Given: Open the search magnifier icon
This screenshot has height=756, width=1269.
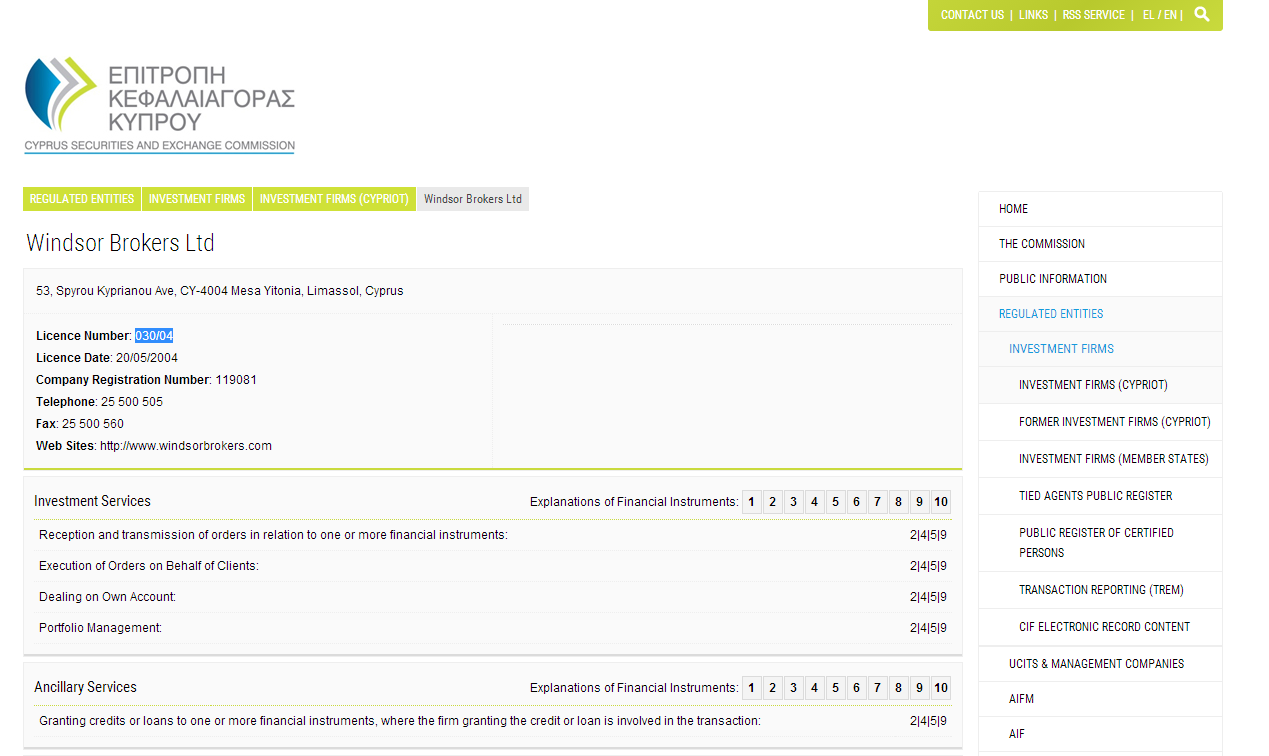Looking at the screenshot, I should 1202,15.
